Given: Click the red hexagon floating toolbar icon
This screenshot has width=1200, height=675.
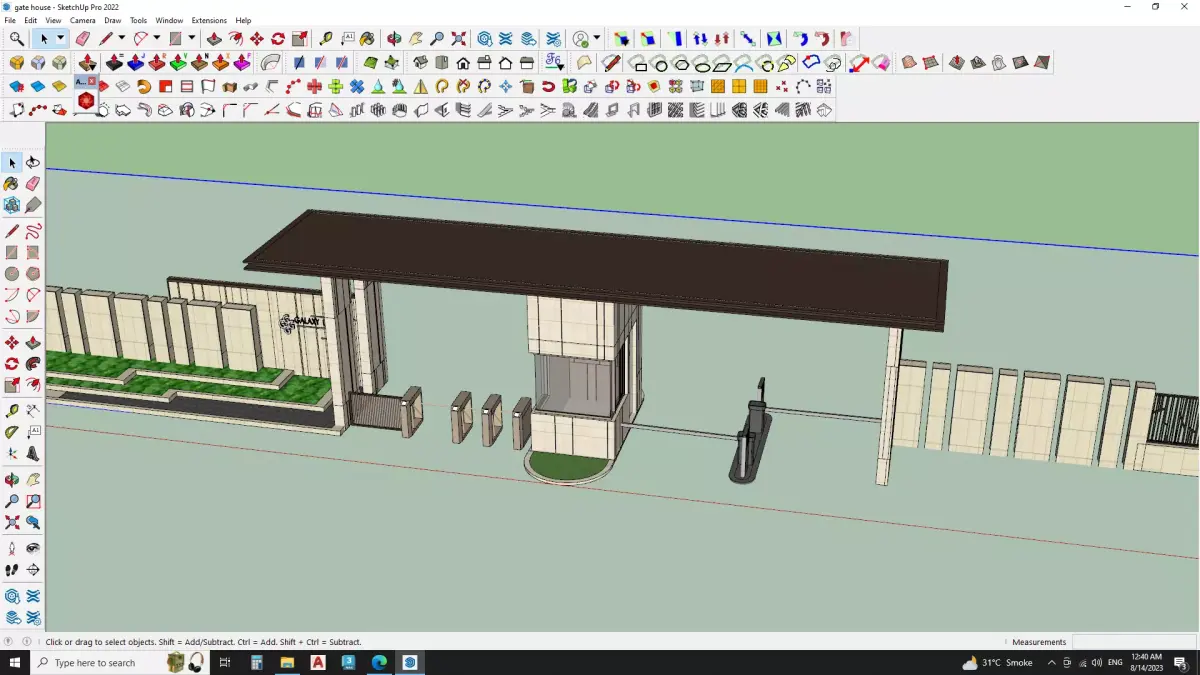Looking at the screenshot, I should [86, 101].
